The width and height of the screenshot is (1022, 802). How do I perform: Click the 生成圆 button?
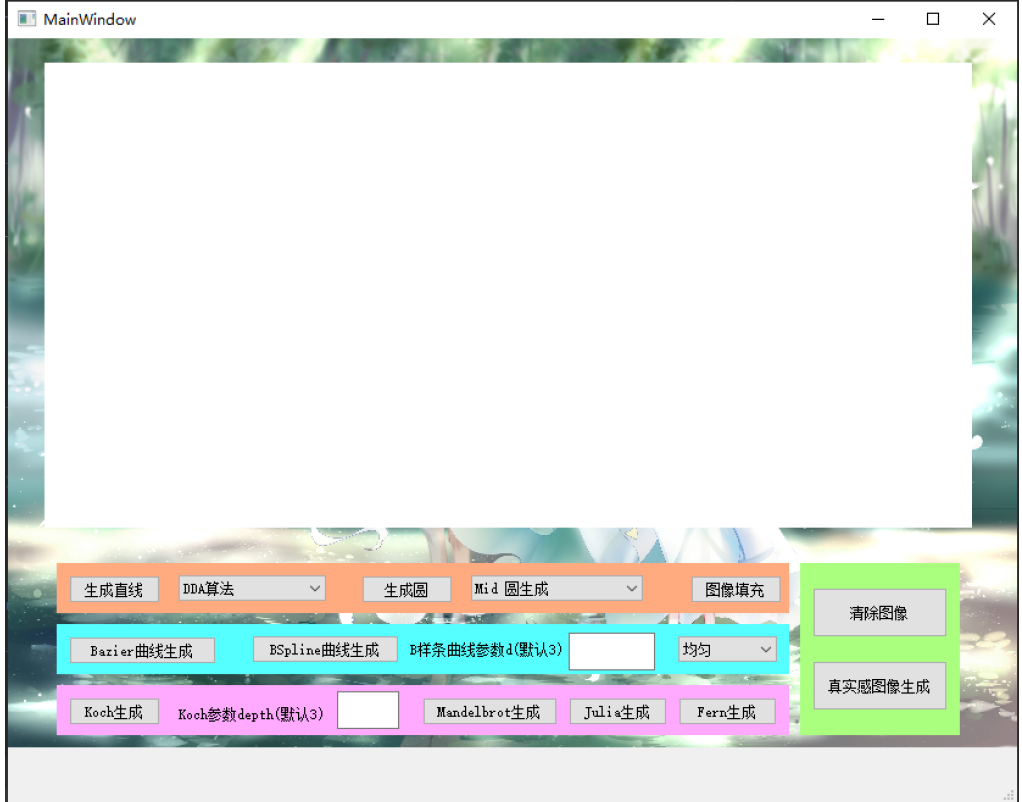pos(407,589)
